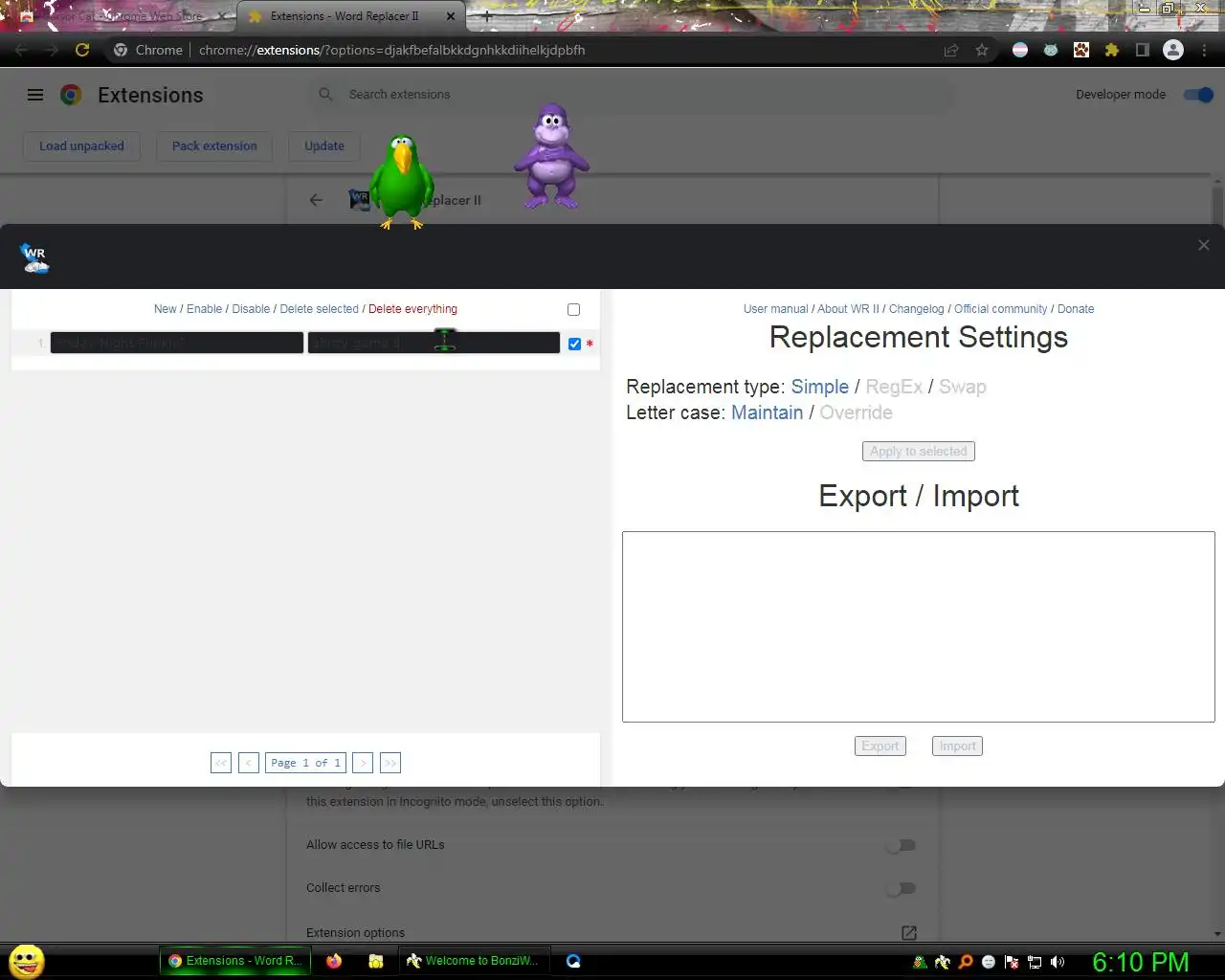The height and width of the screenshot is (980, 1225).
Task: Click the blue Q taskbar icon
Action: [x=573, y=961]
